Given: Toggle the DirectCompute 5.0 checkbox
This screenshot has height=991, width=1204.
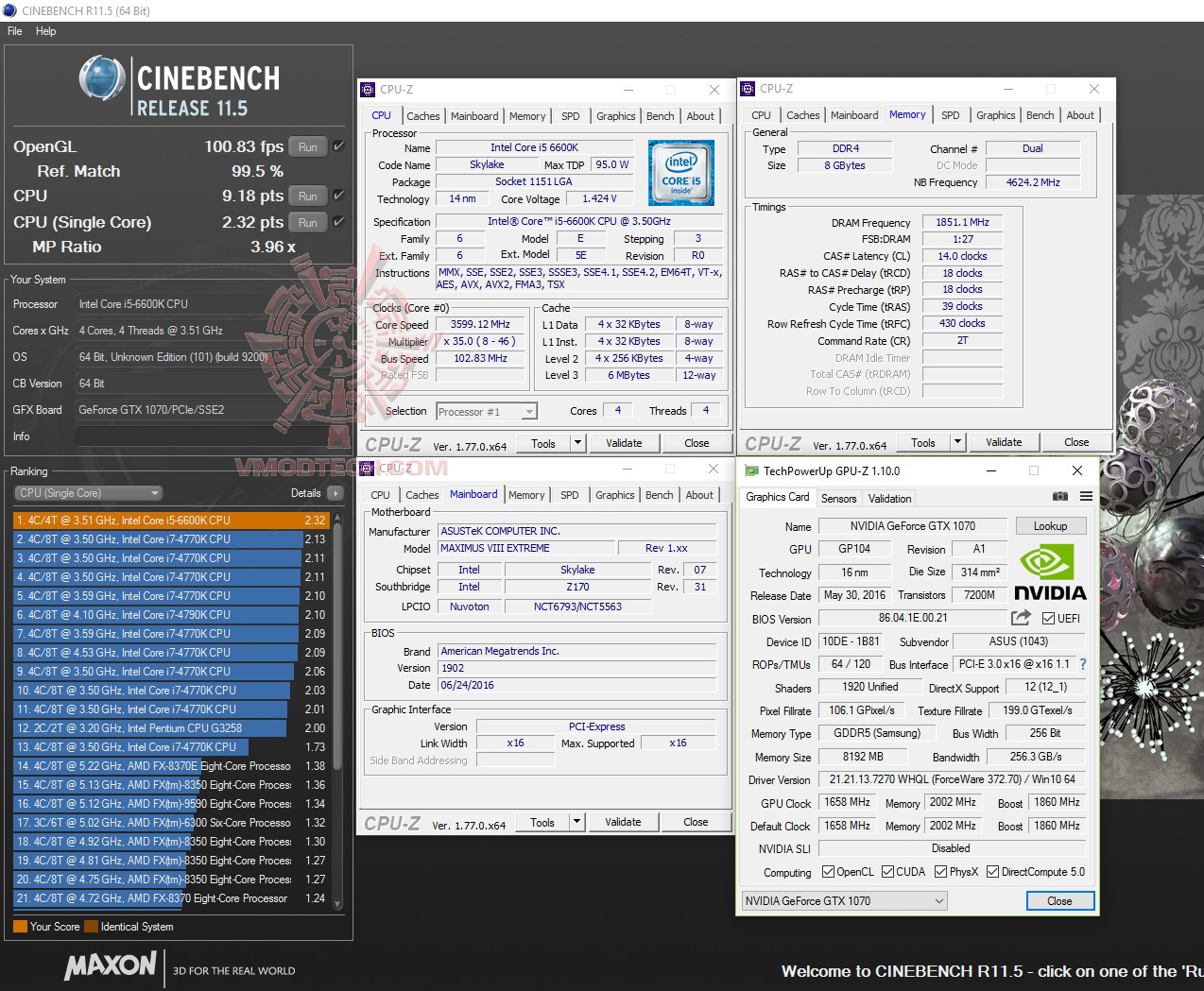Looking at the screenshot, I should 993,872.
